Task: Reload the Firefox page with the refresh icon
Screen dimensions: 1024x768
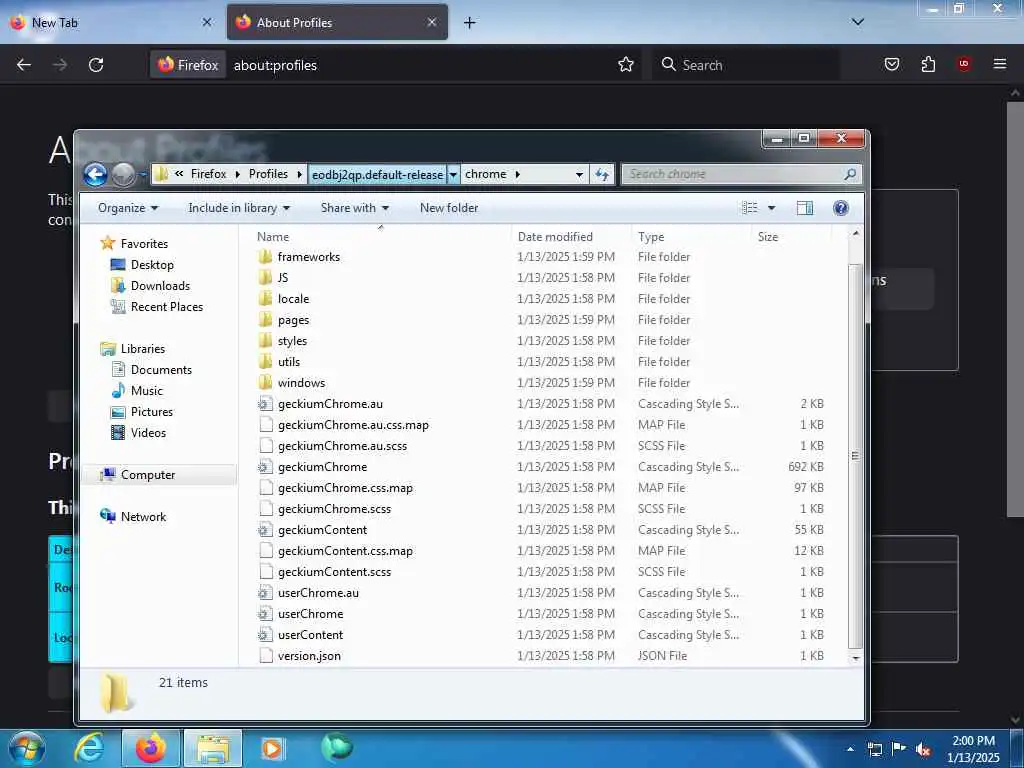Action: click(x=96, y=65)
